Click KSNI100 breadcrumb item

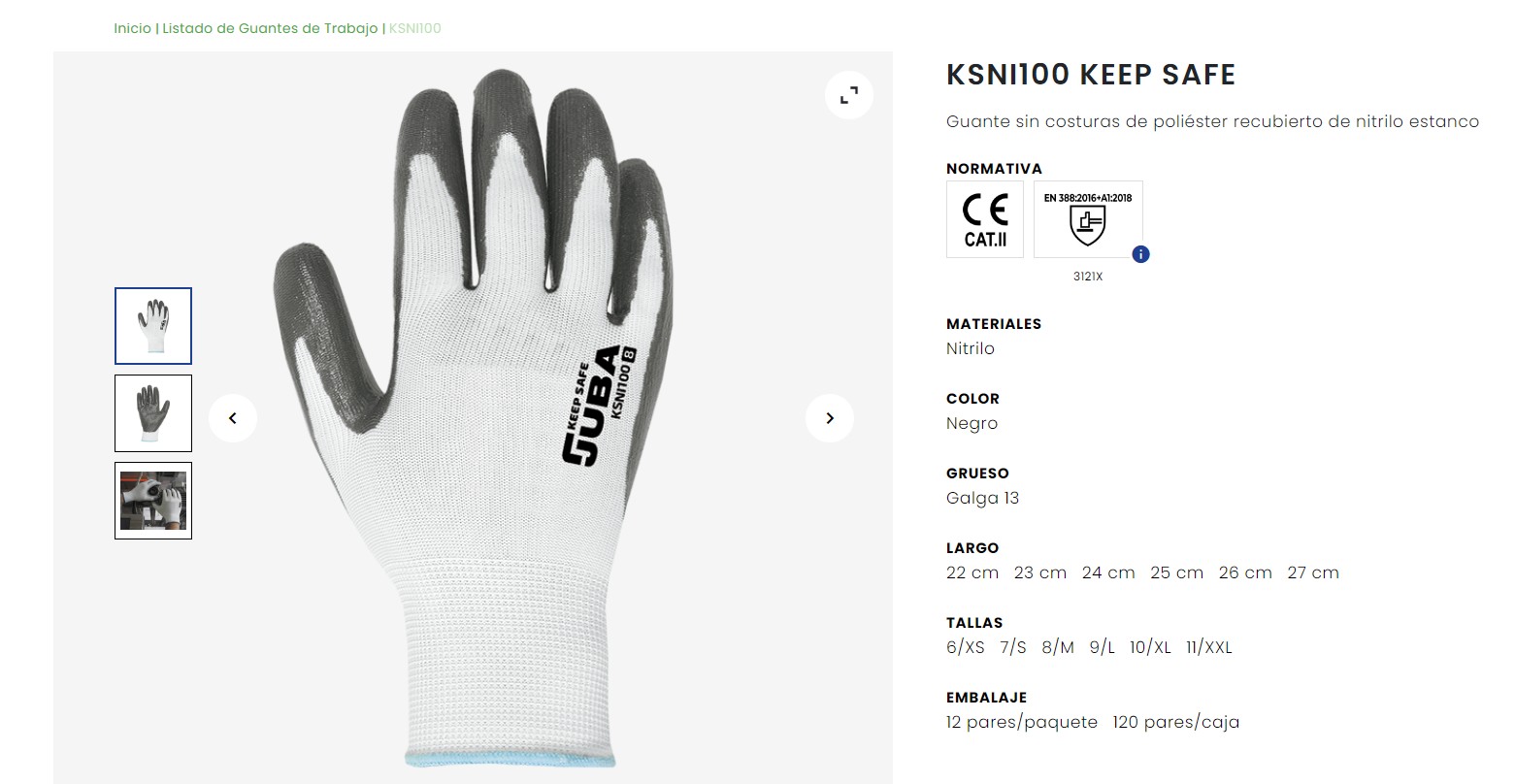(x=415, y=28)
